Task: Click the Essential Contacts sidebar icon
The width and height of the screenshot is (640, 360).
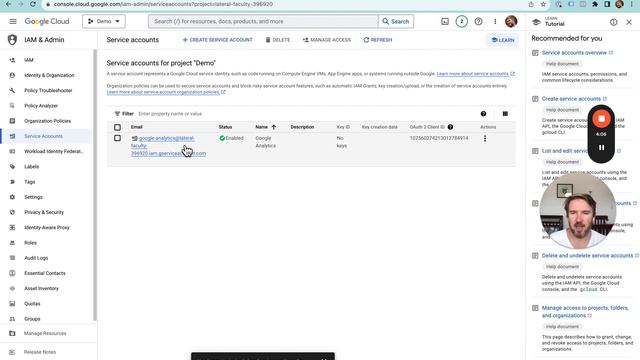Action: (x=12, y=273)
